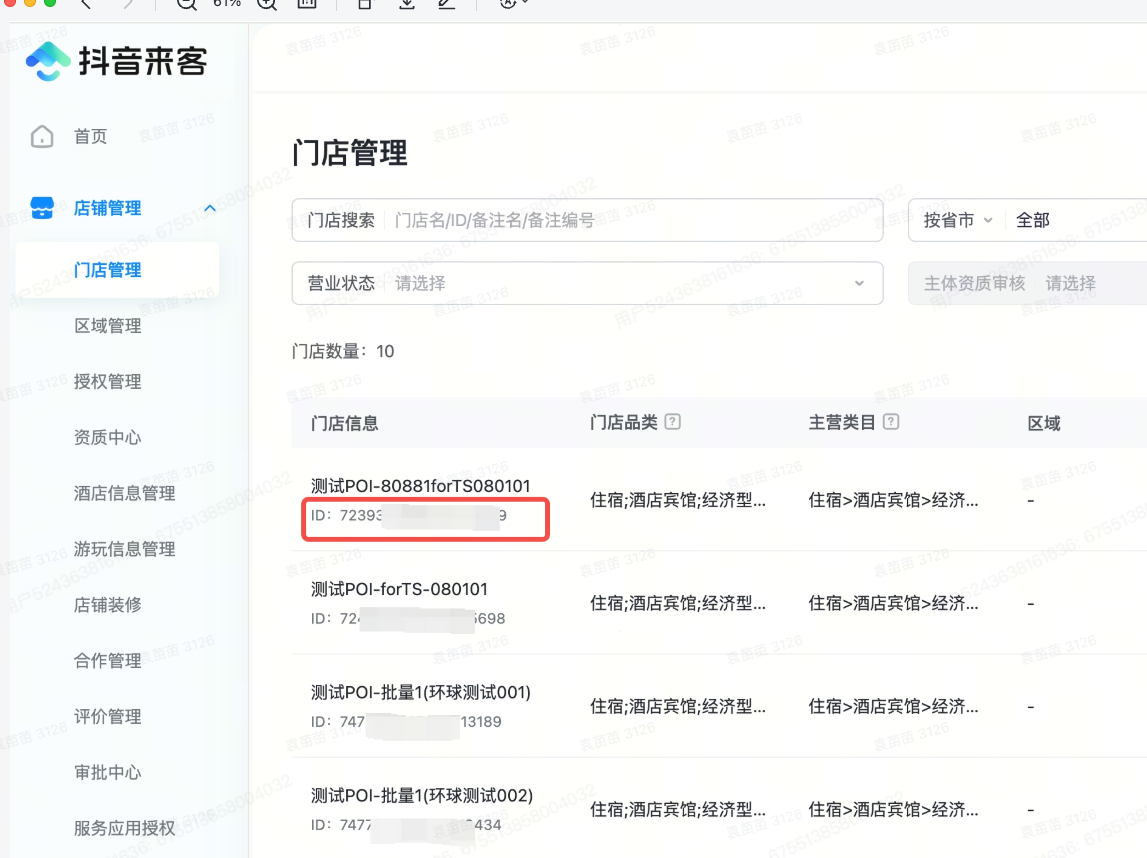Click the 首页 home icon
Screen dimensions: 1147x858
tap(42, 137)
